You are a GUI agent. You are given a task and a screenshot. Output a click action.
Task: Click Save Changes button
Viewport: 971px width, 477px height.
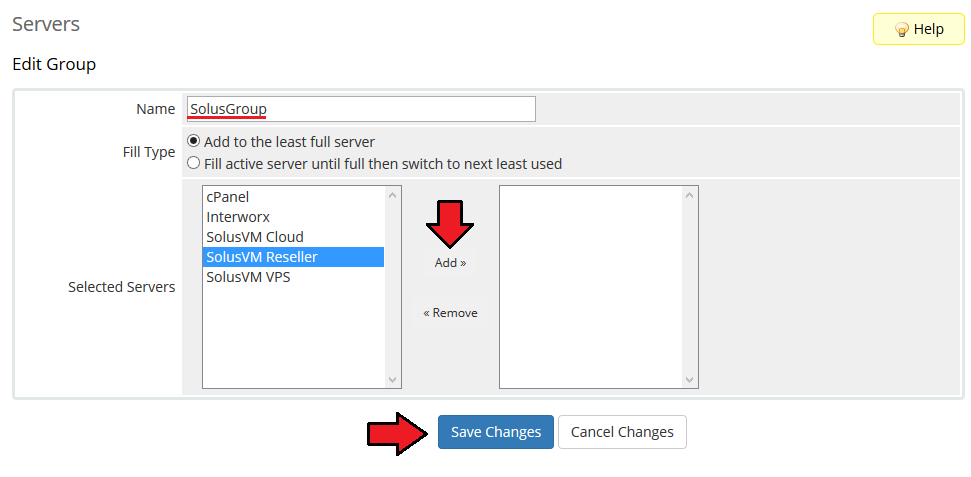point(496,432)
